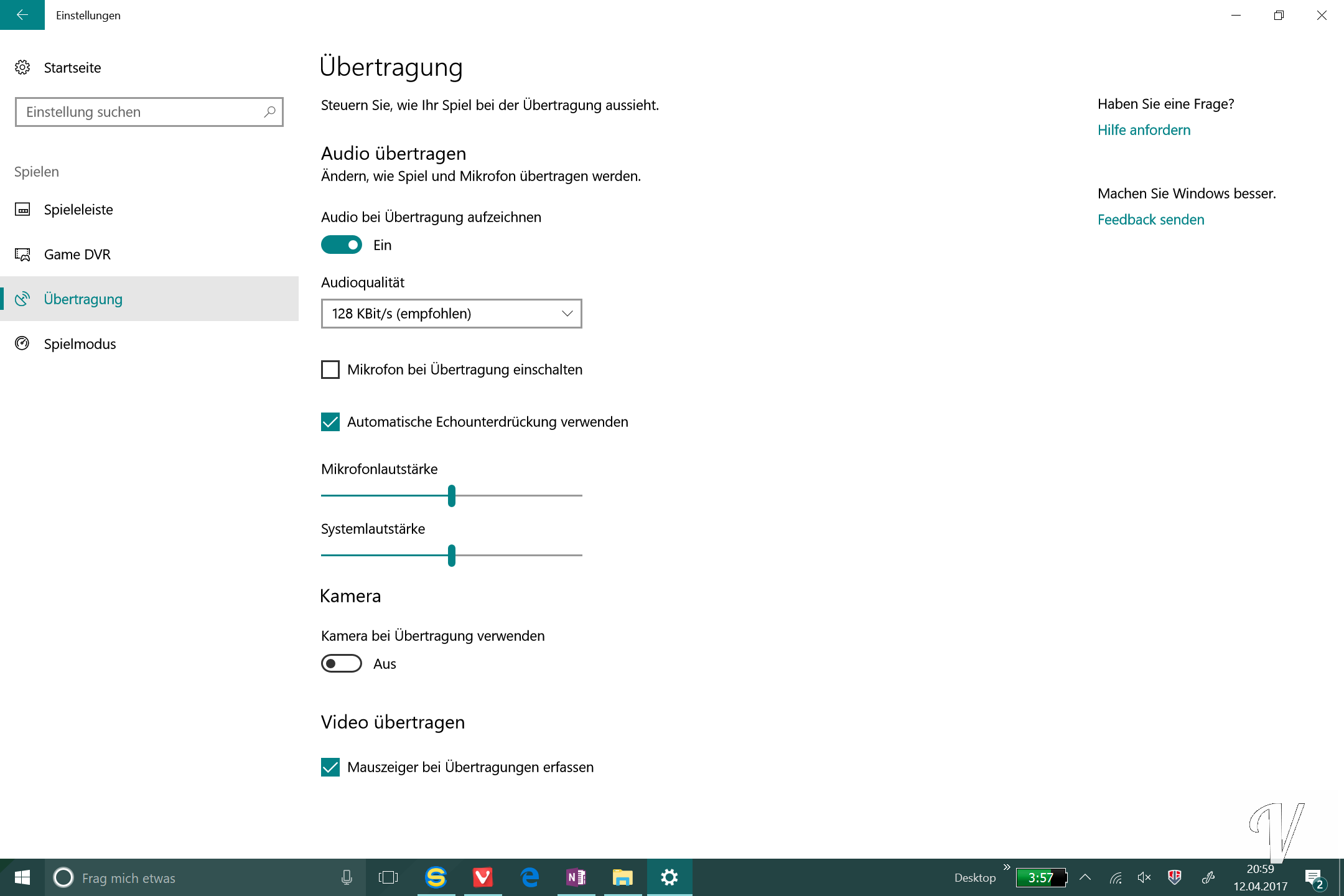Open Spielmodus settings page
The width and height of the screenshot is (1344, 896).
[80, 343]
